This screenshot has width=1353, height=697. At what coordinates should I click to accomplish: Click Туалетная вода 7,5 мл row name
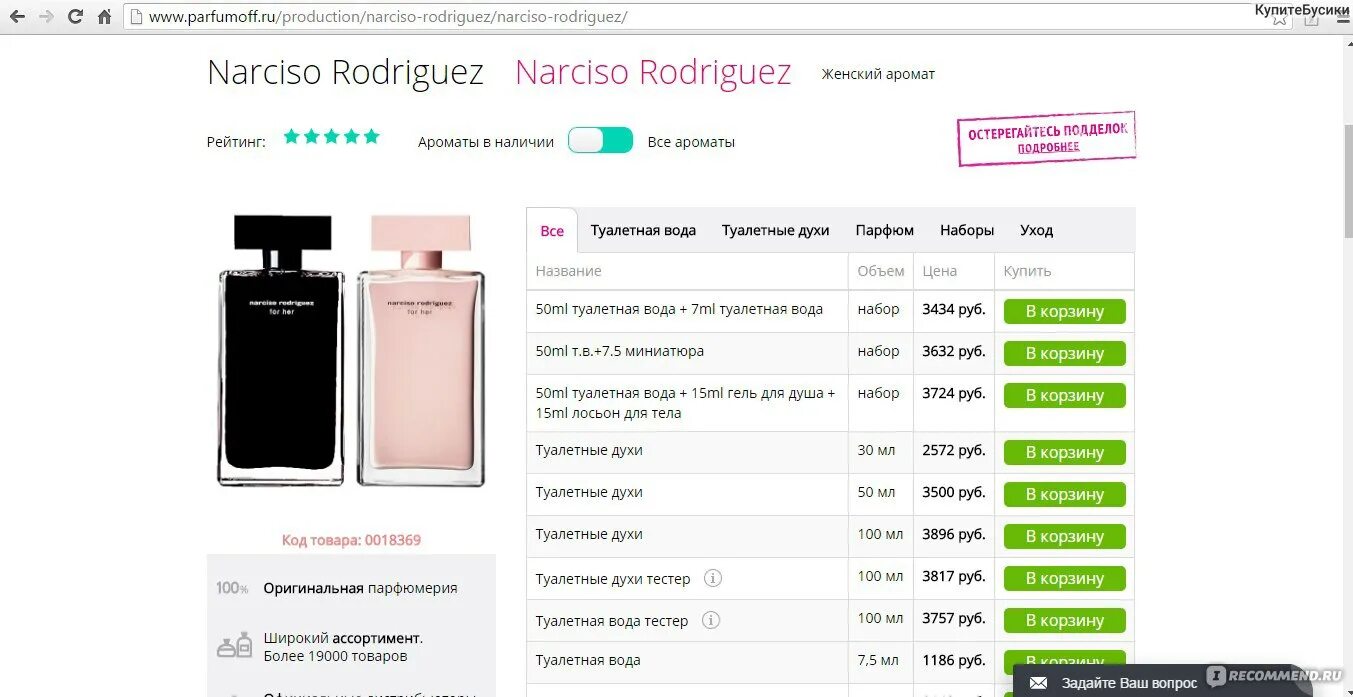coord(588,660)
